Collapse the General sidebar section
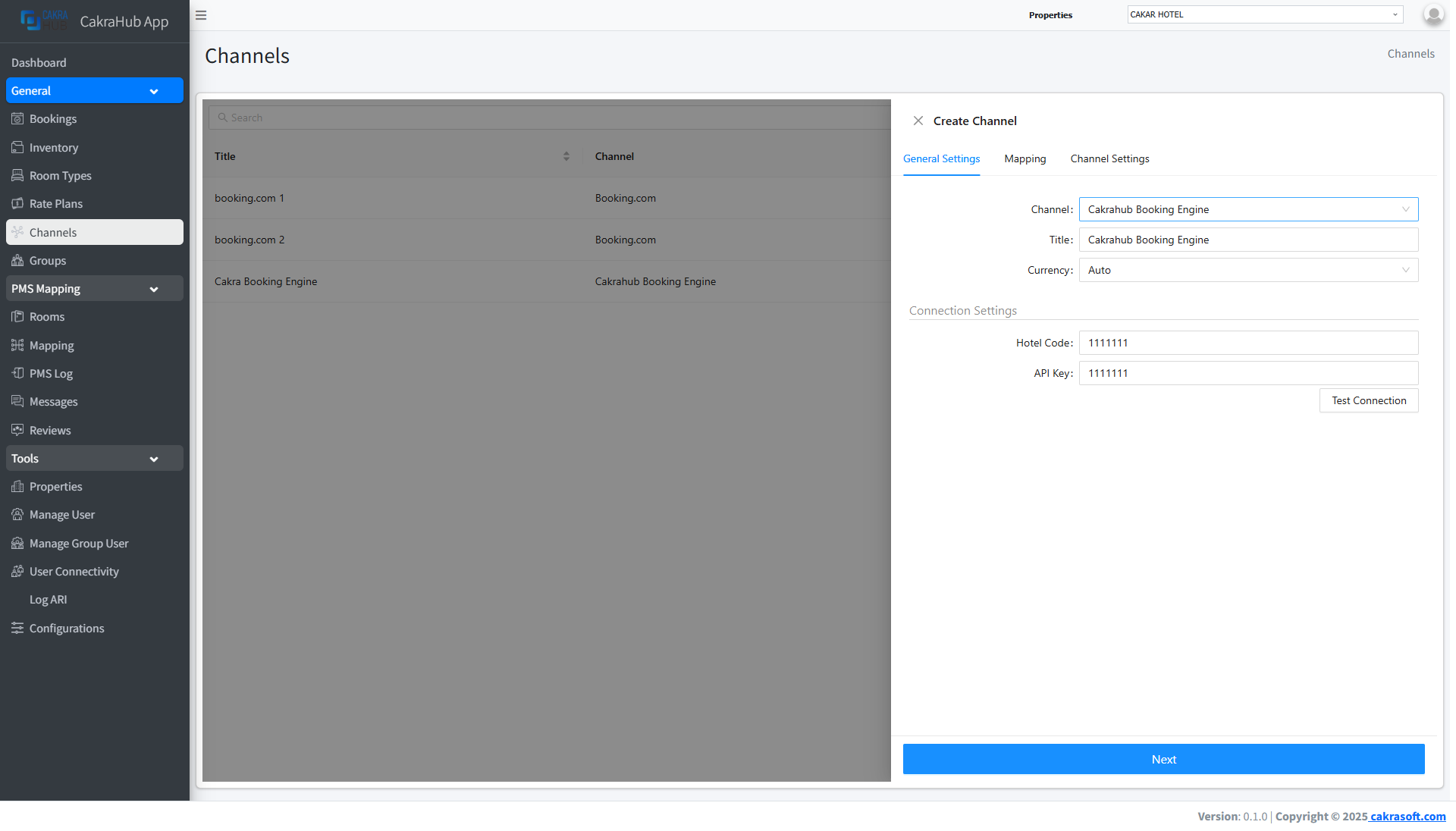Viewport: 1456px width, 831px height. (154, 92)
